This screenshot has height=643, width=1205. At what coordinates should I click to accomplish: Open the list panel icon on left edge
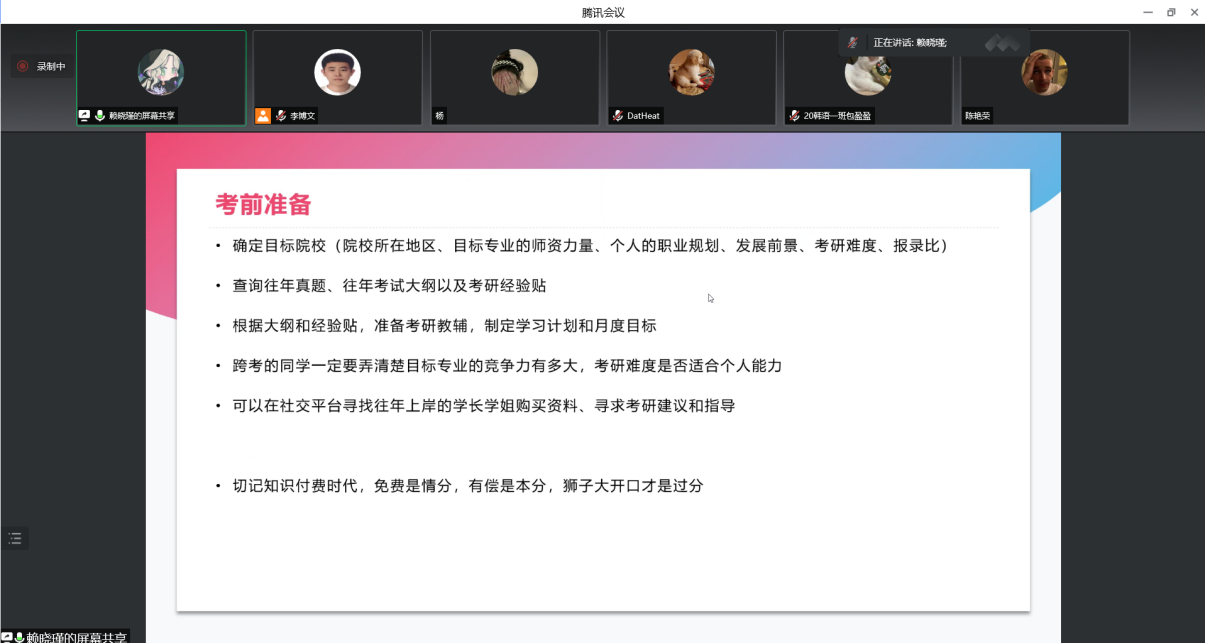pos(15,538)
